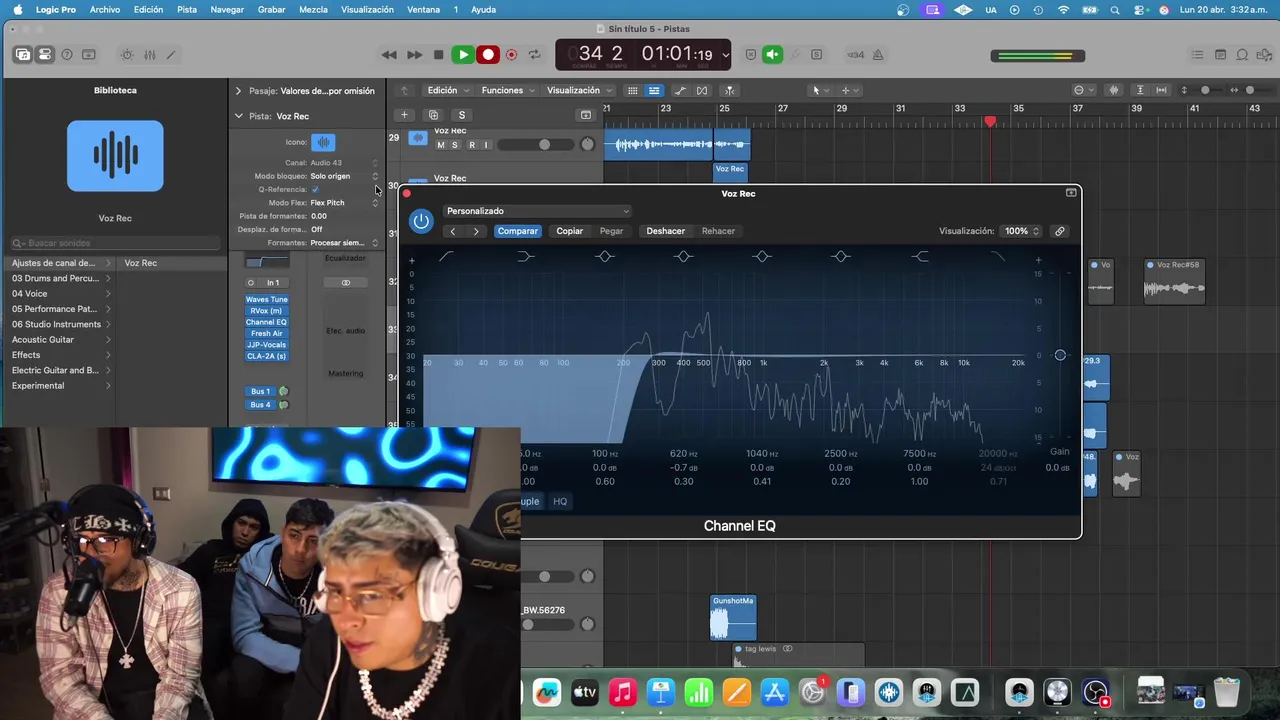Viewport: 1280px width, 720px height.
Task: Click the Rewind transport button
Action: (389, 55)
